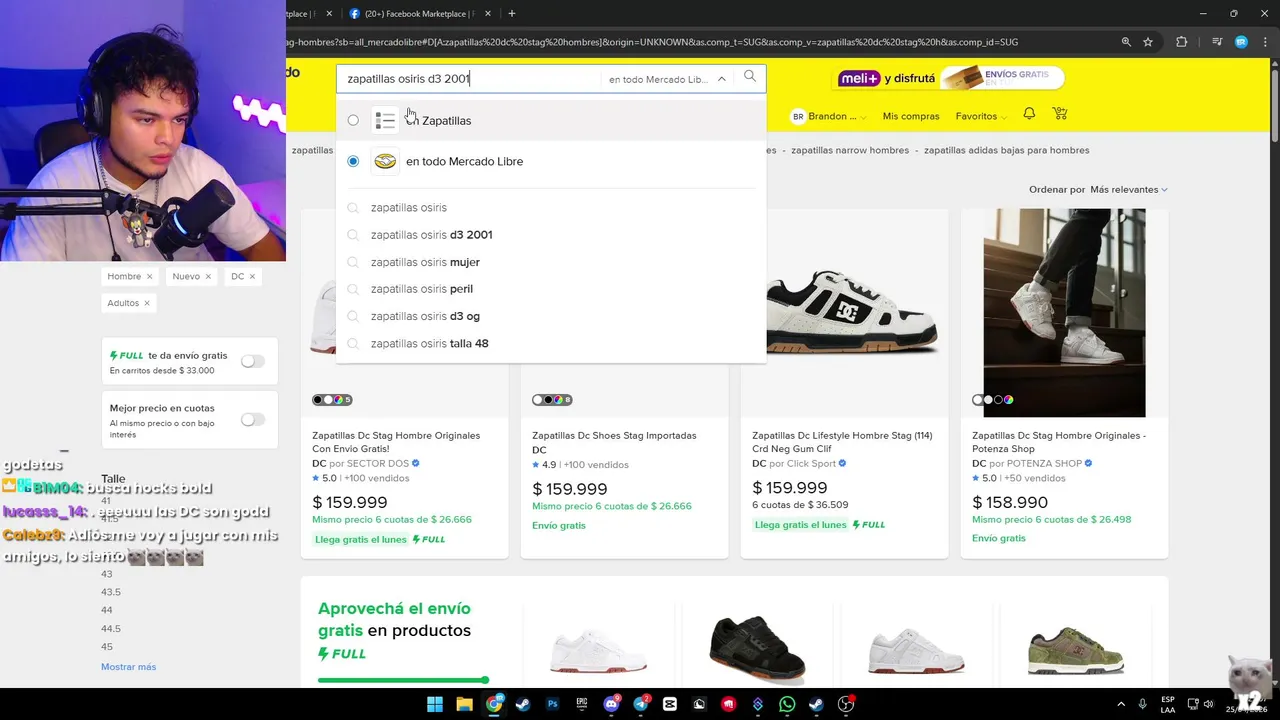
Task: Close the Facebook Marketplace tab
Action: coord(488,14)
